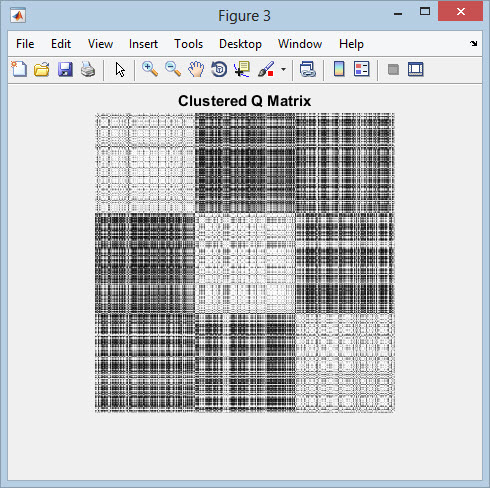Insert a colorbar from the toolbar
The image size is (490, 488).
339,69
